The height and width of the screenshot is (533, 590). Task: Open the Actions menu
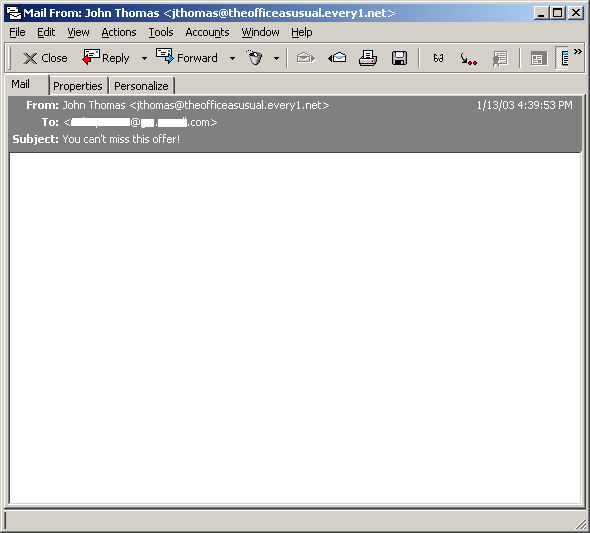click(x=119, y=32)
